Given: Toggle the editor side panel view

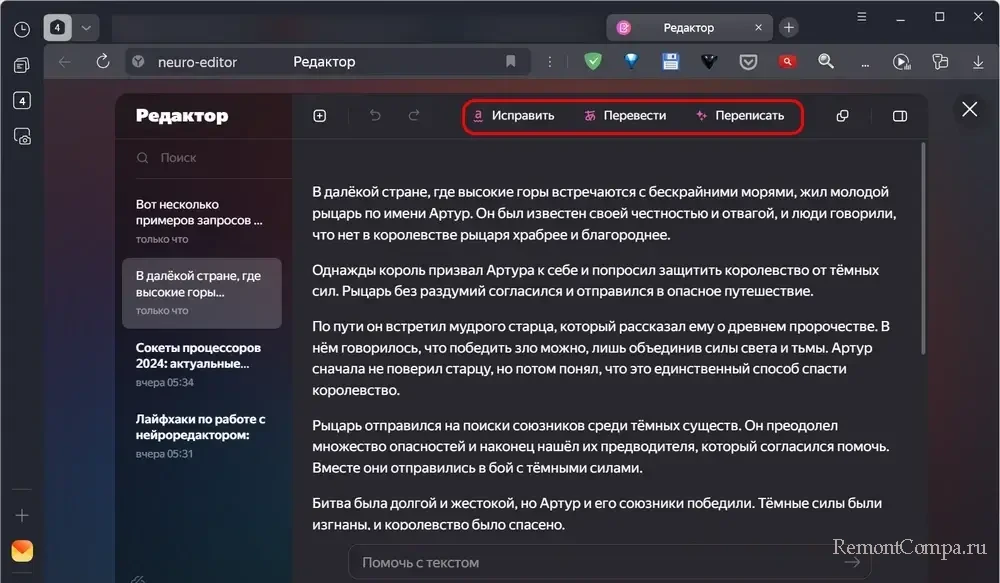Looking at the screenshot, I should [x=899, y=116].
